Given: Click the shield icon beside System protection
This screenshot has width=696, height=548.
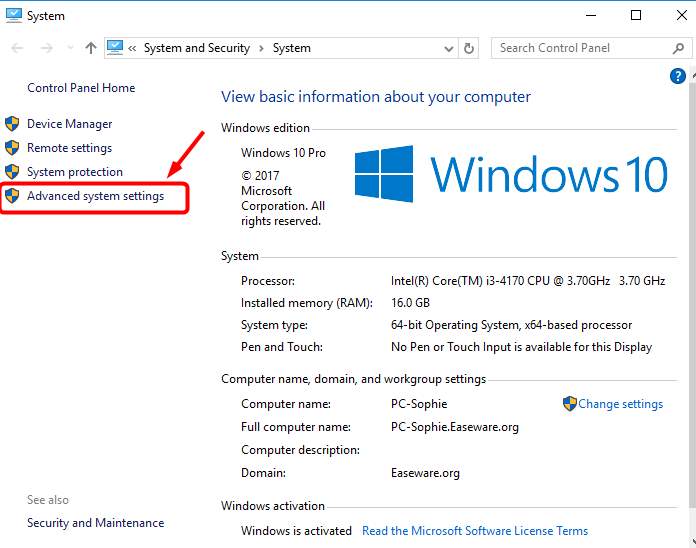Looking at the screenshot, I should 12,172.
